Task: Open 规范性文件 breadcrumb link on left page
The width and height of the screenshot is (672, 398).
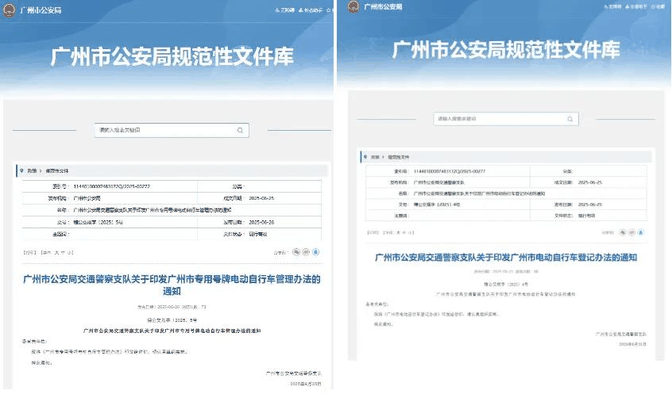Action: [57, 171]
